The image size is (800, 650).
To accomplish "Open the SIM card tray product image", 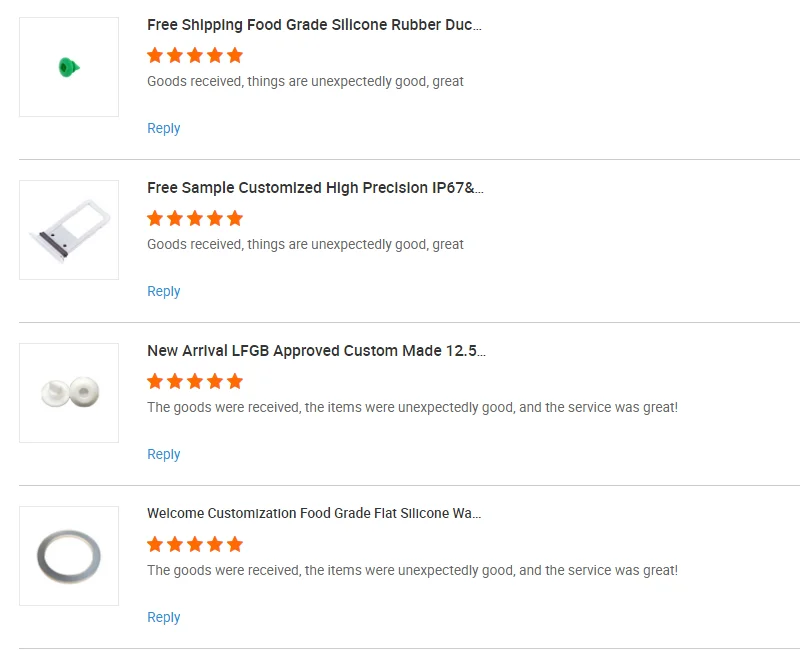I will (x=69, y=230).
